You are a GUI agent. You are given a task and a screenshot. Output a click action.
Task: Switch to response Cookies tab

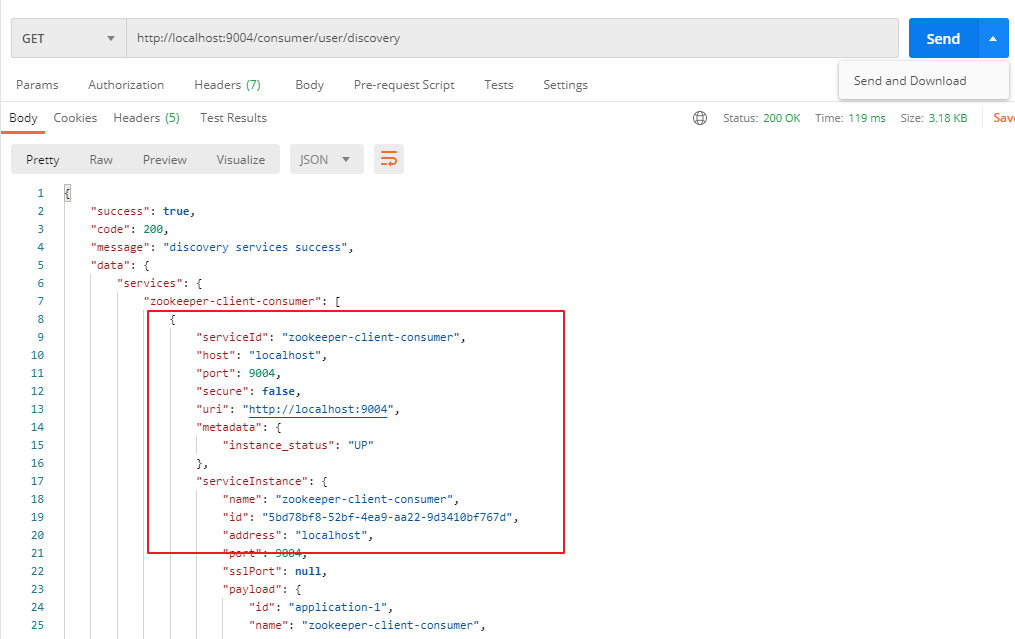(x=75, y=118)
